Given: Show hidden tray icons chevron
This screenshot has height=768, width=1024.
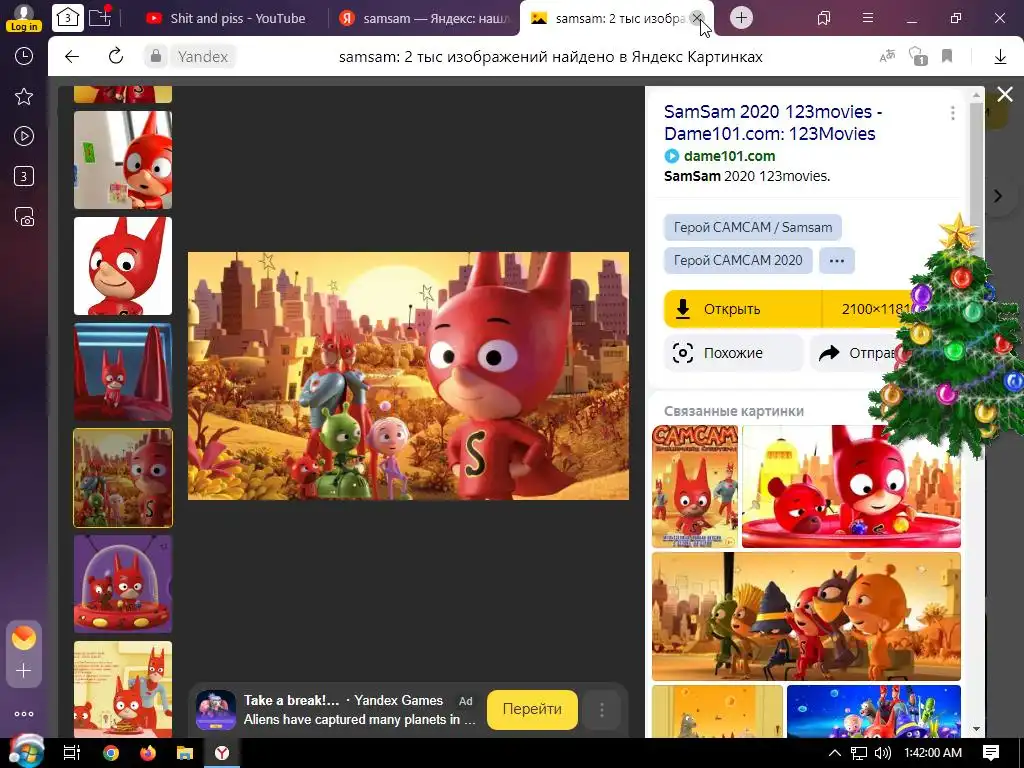Looking at the screenshot, I should click(x=835, y=753).
